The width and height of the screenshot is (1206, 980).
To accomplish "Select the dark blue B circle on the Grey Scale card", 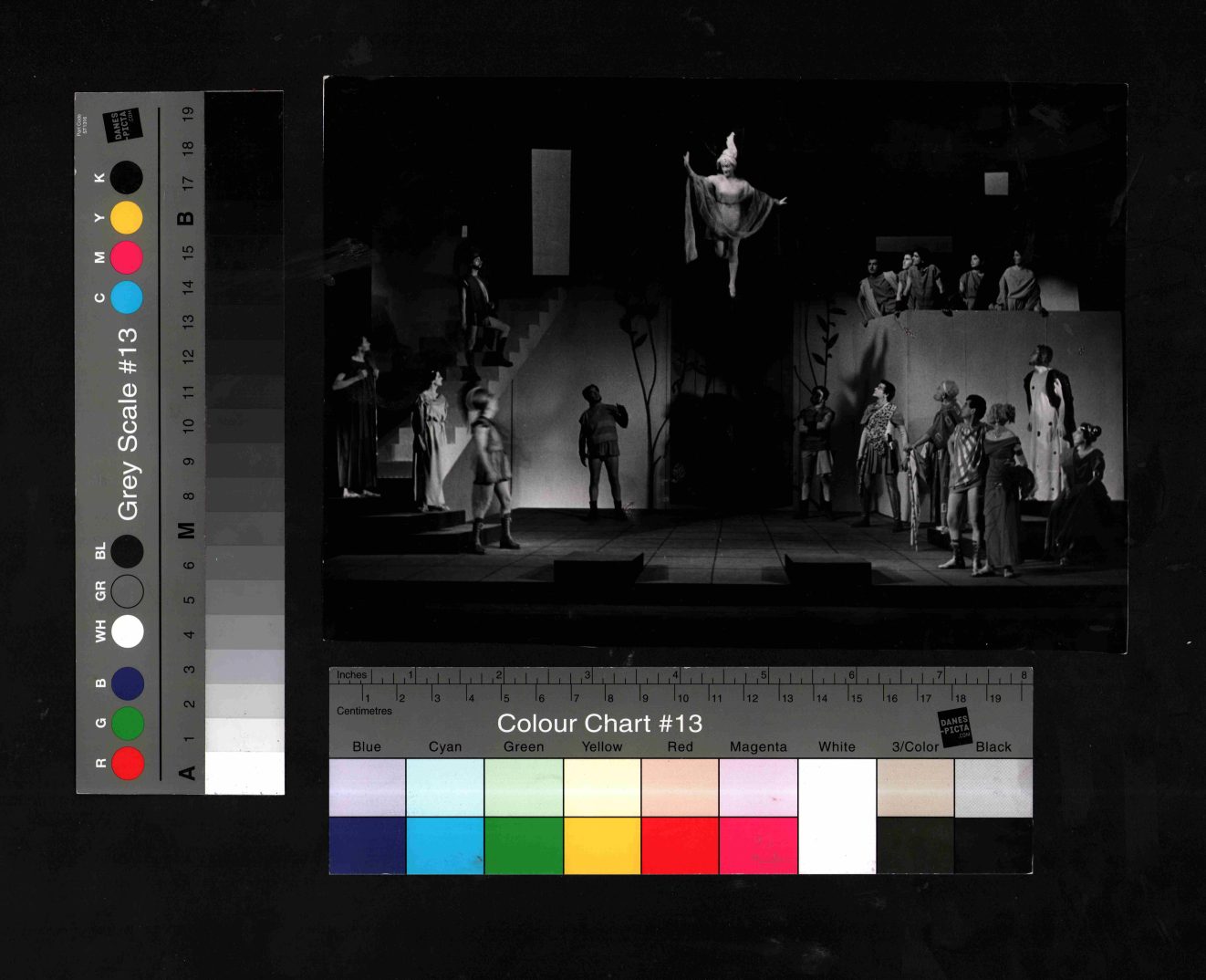I will [x=128, y=683].
